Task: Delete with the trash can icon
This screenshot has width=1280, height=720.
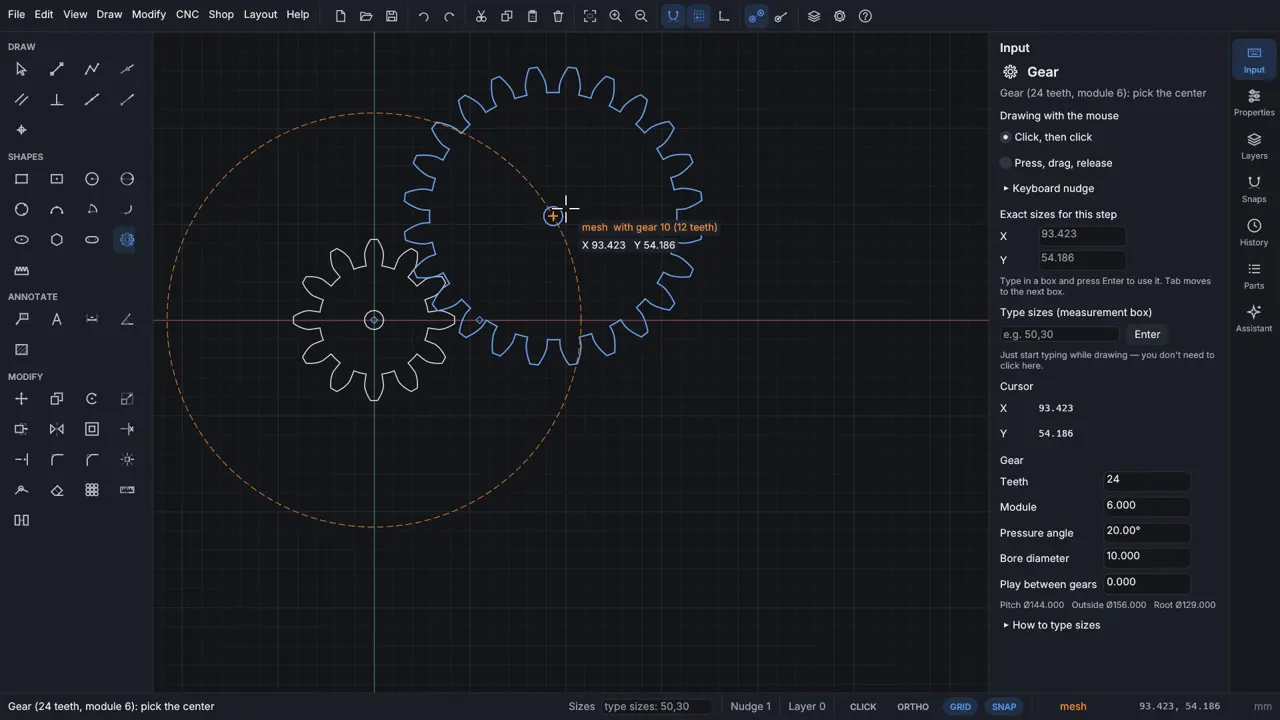Action: (x=558, y=16)
